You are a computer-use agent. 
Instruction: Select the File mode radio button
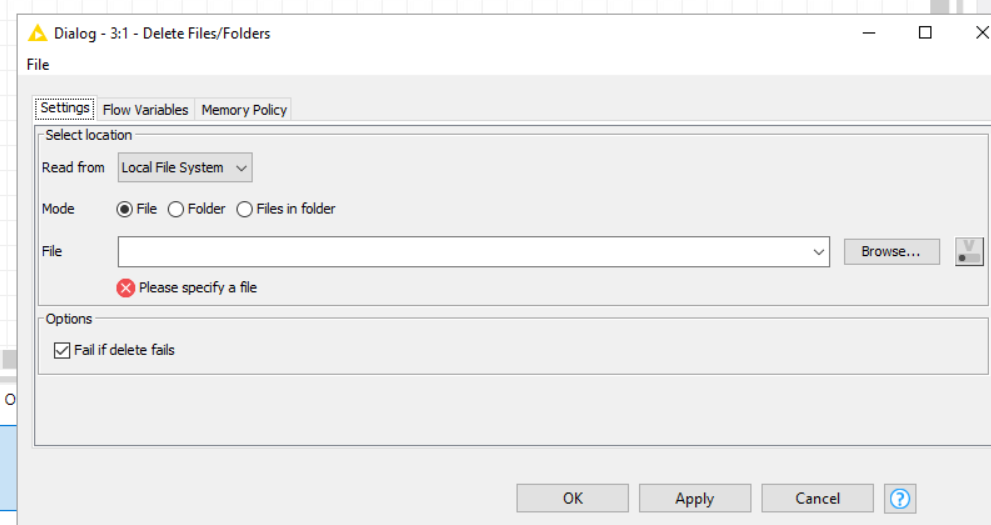click(x=125, y=209)
